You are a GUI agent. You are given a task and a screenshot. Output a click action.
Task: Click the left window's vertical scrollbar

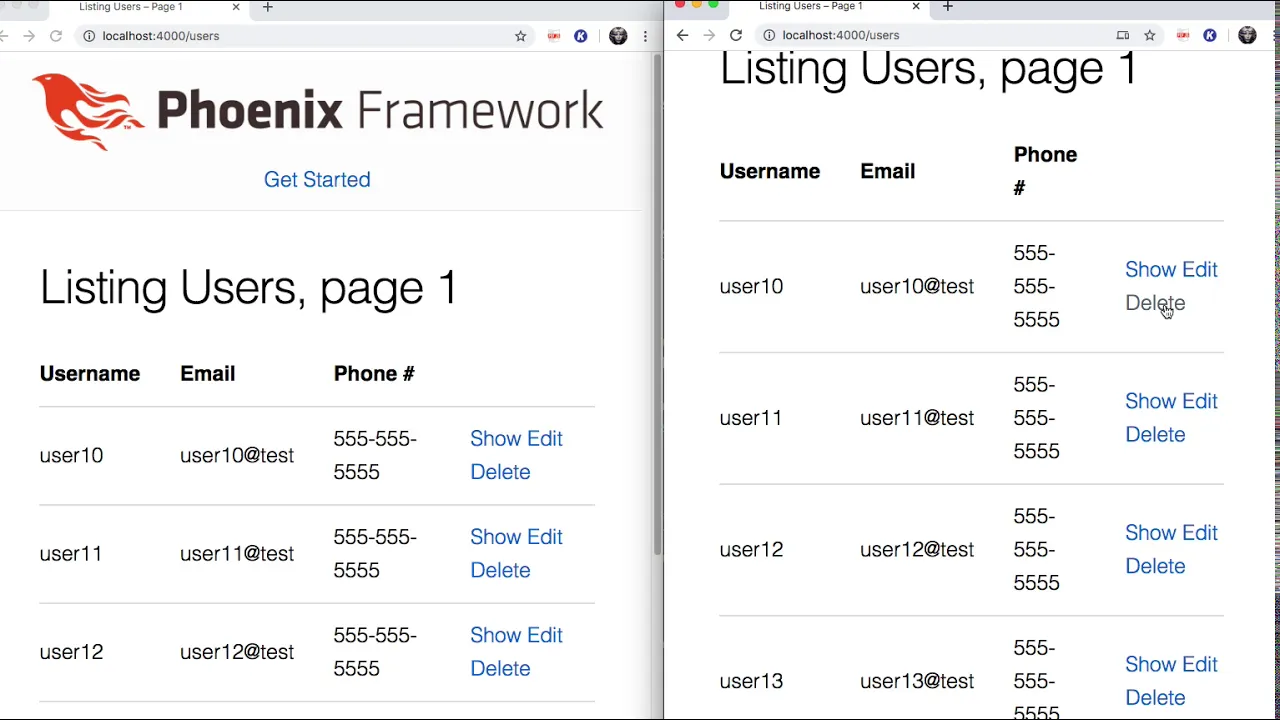point(657,304)
